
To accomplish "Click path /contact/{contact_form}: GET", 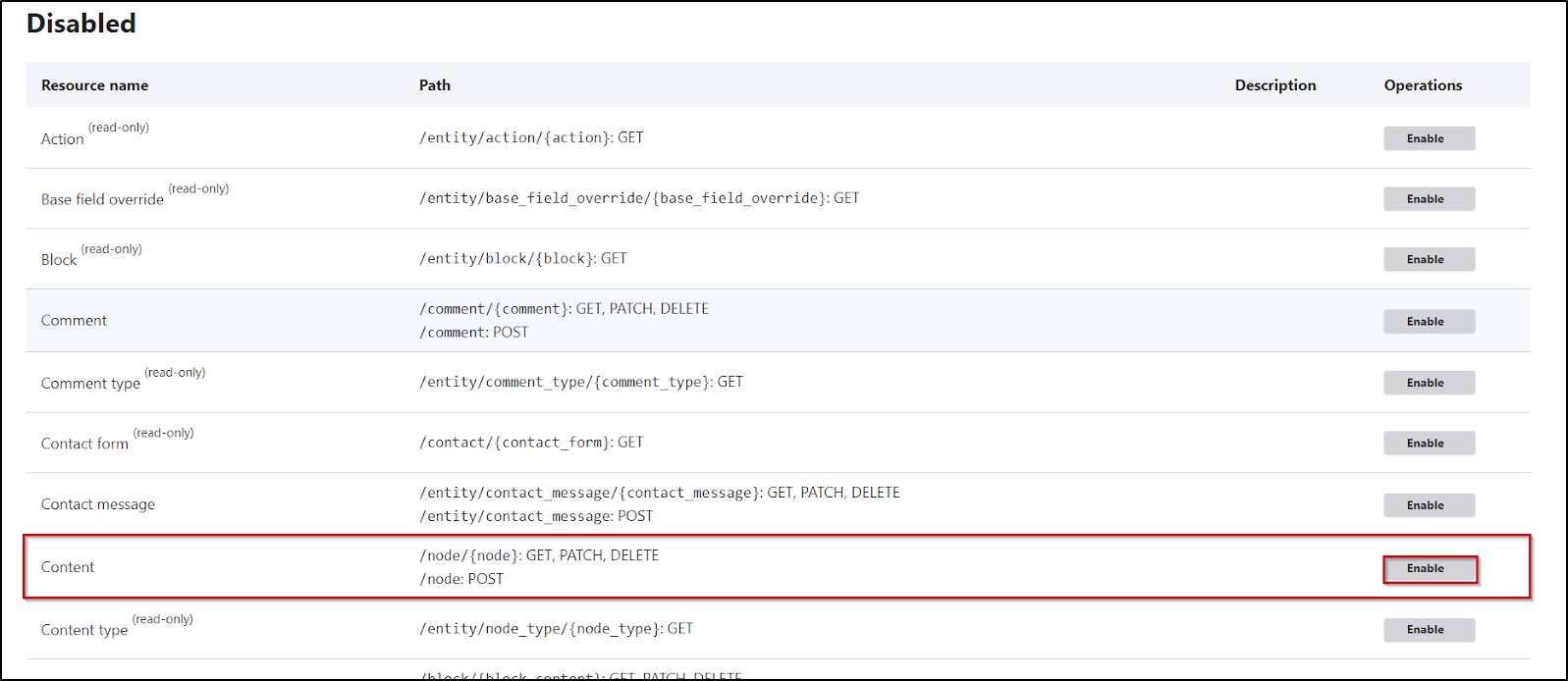I will pos(531,443).
